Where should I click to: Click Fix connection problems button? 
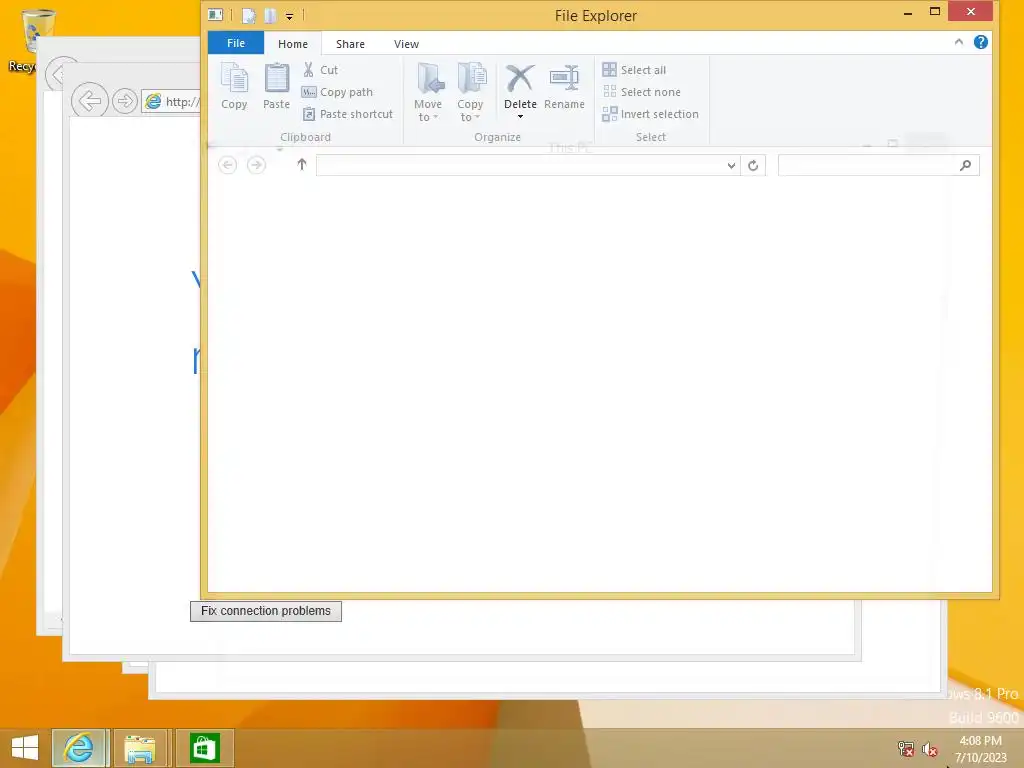pos(266,611)
